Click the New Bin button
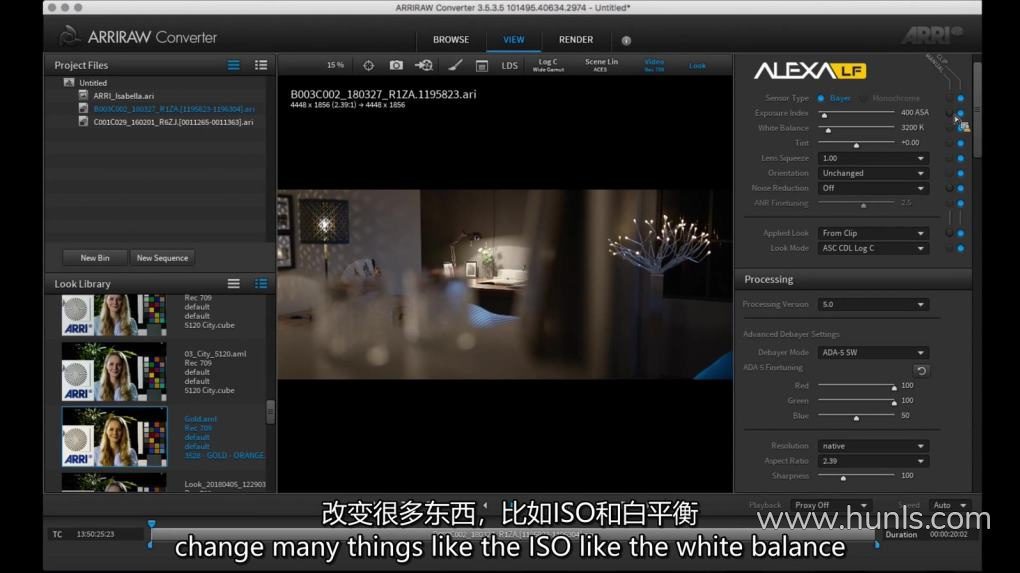Viewport: 1020px width, 573px height. click(x=95, y=258)
